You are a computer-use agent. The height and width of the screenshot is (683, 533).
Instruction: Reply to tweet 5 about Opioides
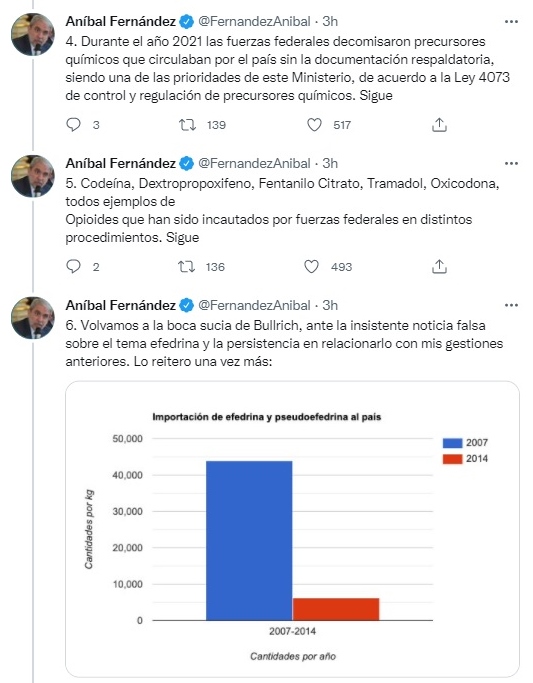pyautogui.click(x=73, y=267)
